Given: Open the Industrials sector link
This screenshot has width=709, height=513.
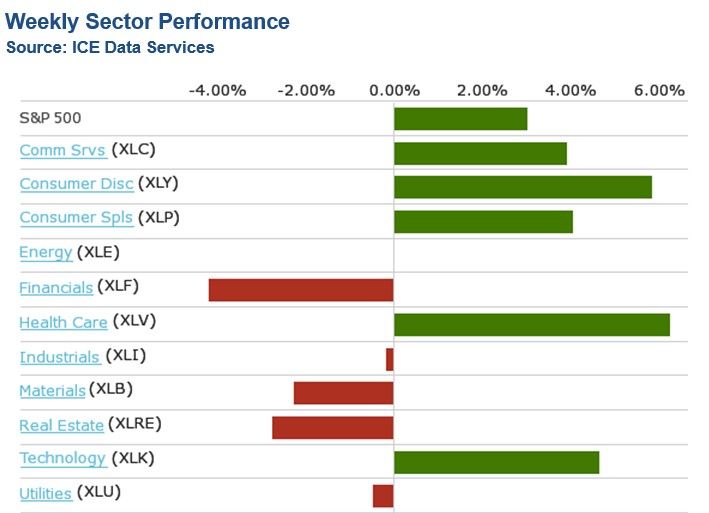Looking at the screenshot, I should [x=60, y=357].
